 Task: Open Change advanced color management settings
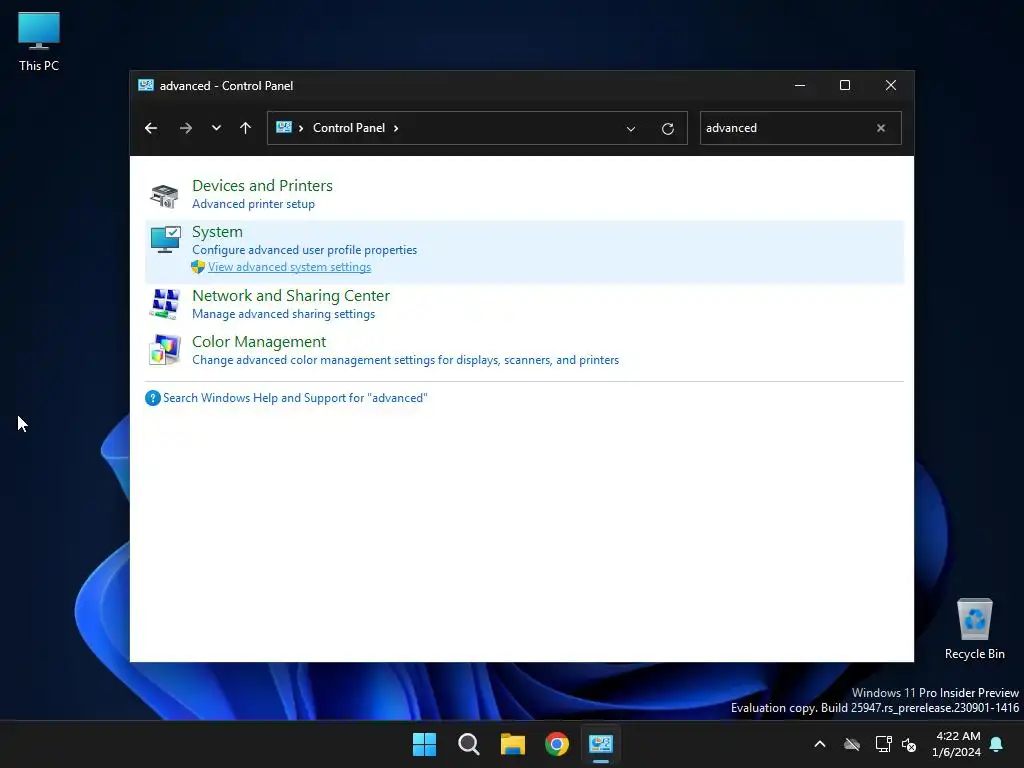(x=406, y=360)
